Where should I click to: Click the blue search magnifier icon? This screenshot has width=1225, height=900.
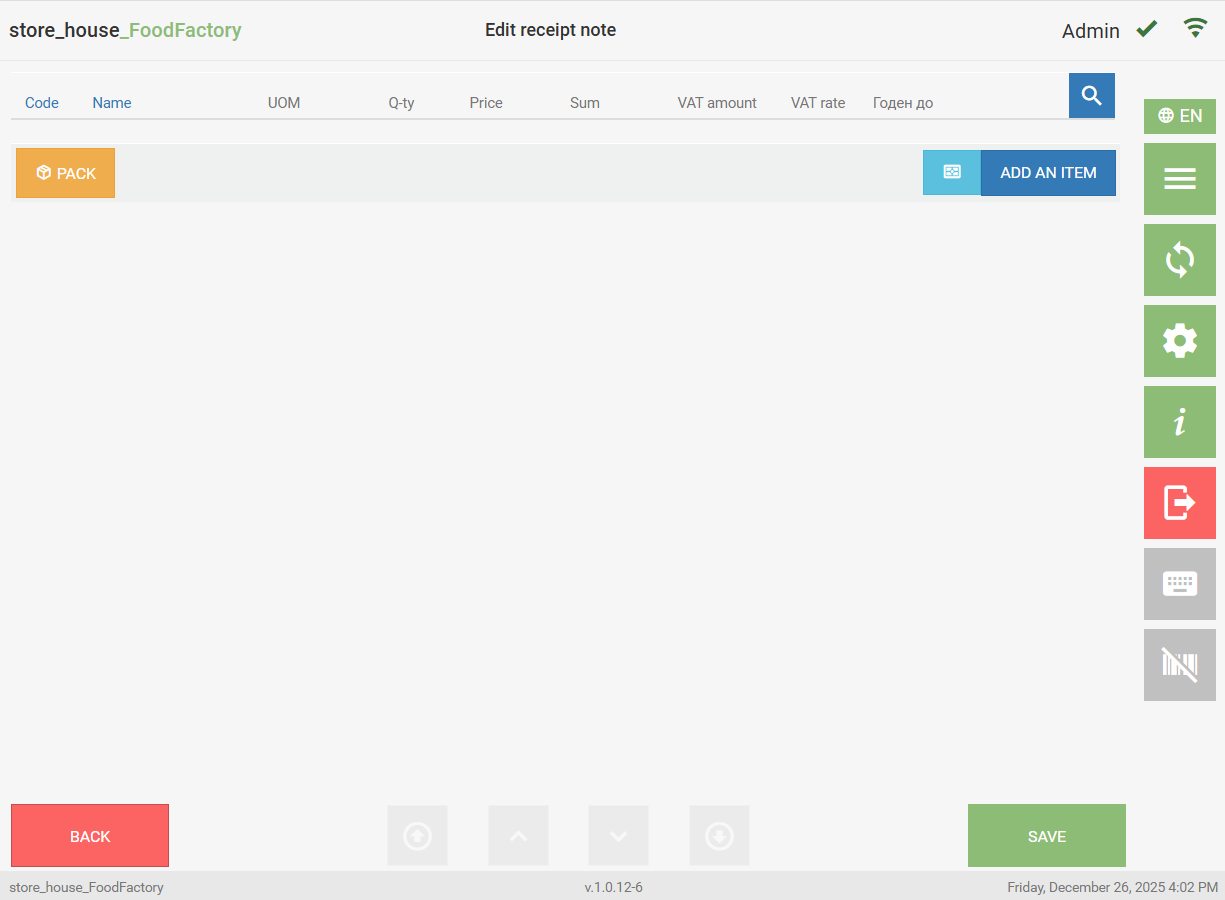pyautogui.click(x=1091, y=96)
